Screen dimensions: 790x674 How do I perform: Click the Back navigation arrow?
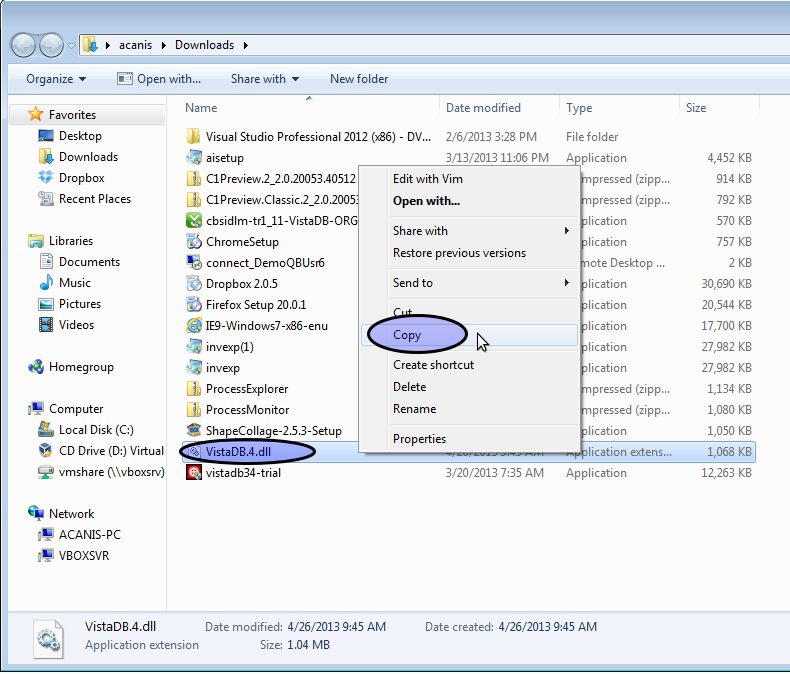click(x=23, y=46)
